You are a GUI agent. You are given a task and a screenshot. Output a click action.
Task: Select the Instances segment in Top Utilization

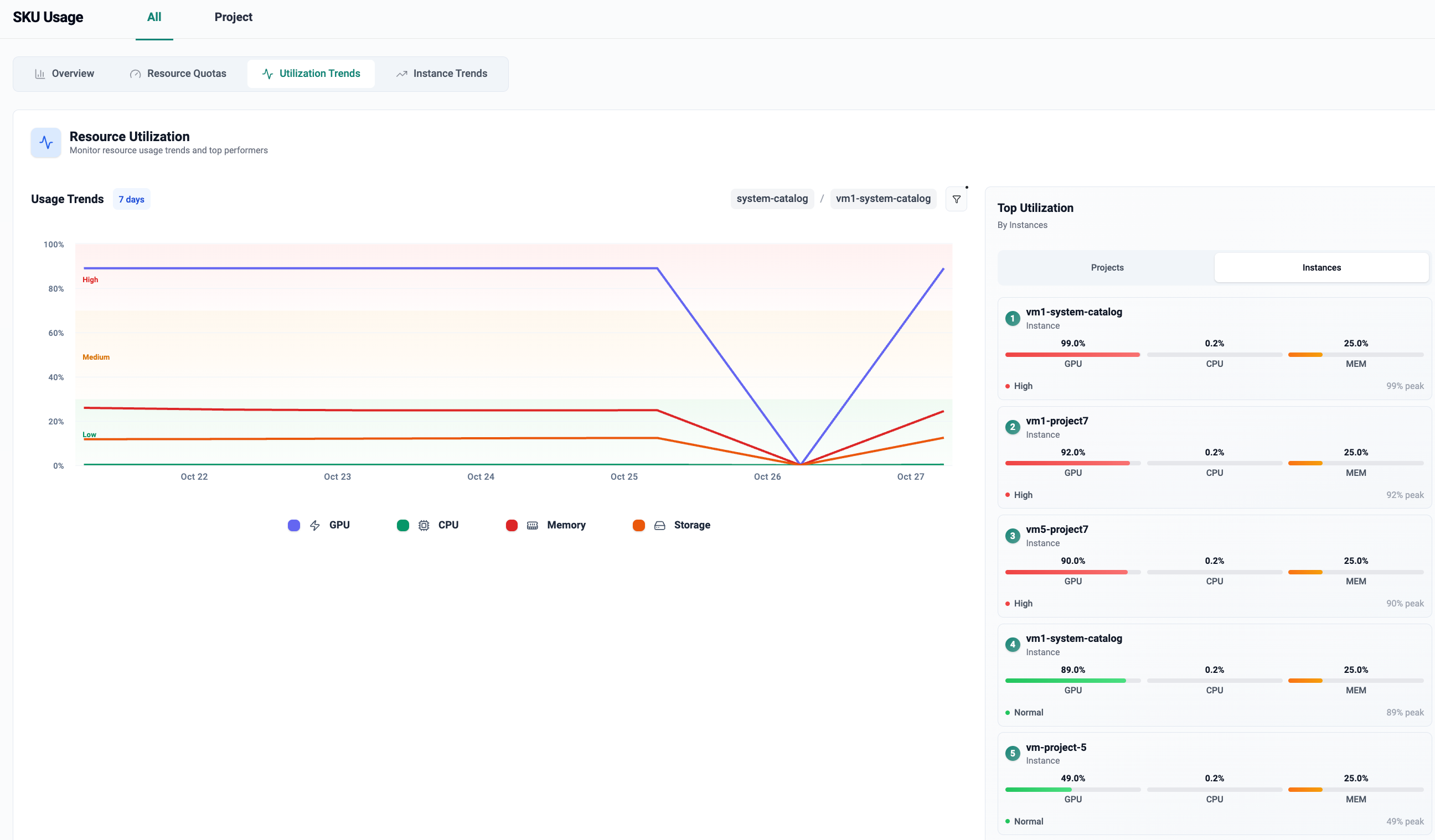pos(1321,267)
